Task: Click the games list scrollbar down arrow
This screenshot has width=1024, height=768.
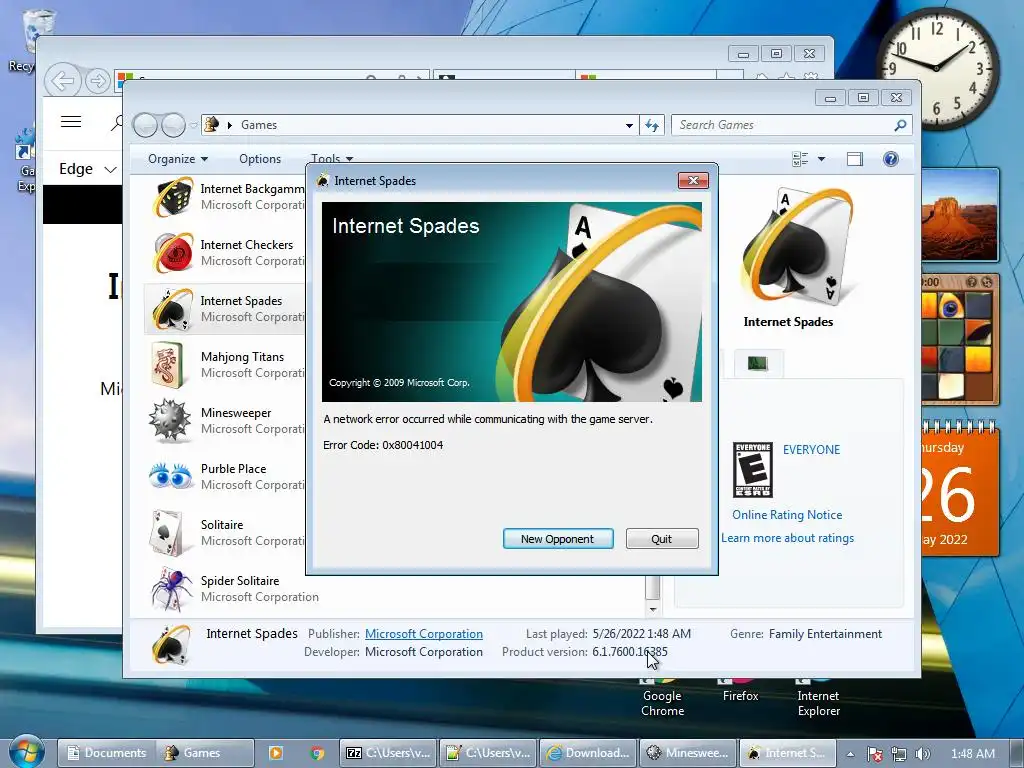Action: pyautogui.click(x=652, y=609)
